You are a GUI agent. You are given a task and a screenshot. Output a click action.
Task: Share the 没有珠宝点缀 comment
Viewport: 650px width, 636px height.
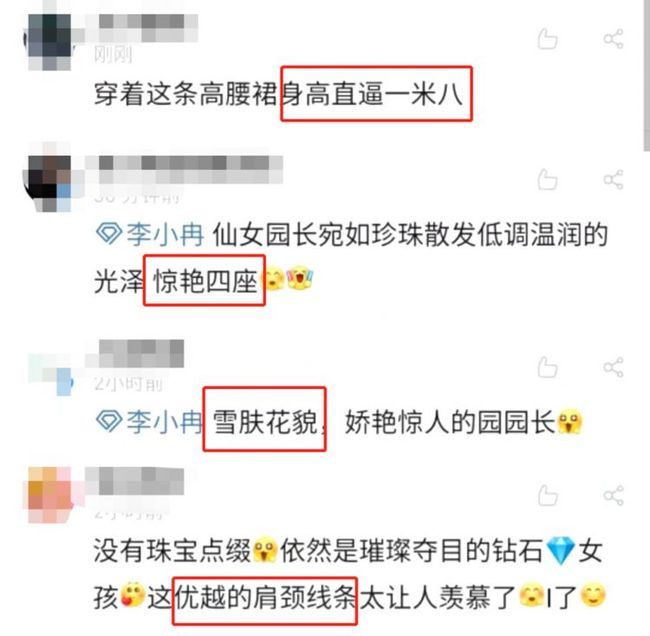pos(613,495)
